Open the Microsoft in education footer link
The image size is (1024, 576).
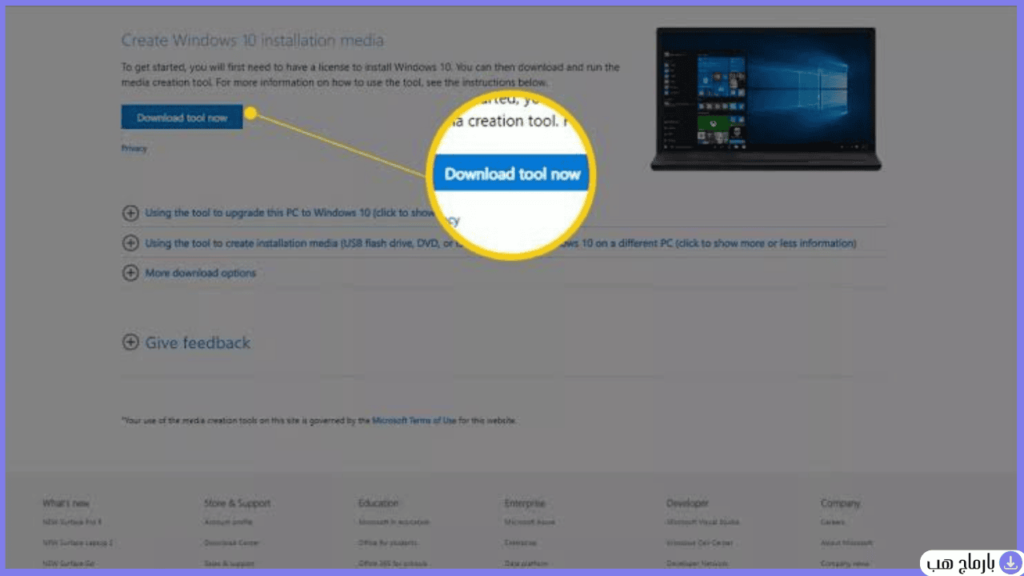pyautogui.click(x=394, y=522)
